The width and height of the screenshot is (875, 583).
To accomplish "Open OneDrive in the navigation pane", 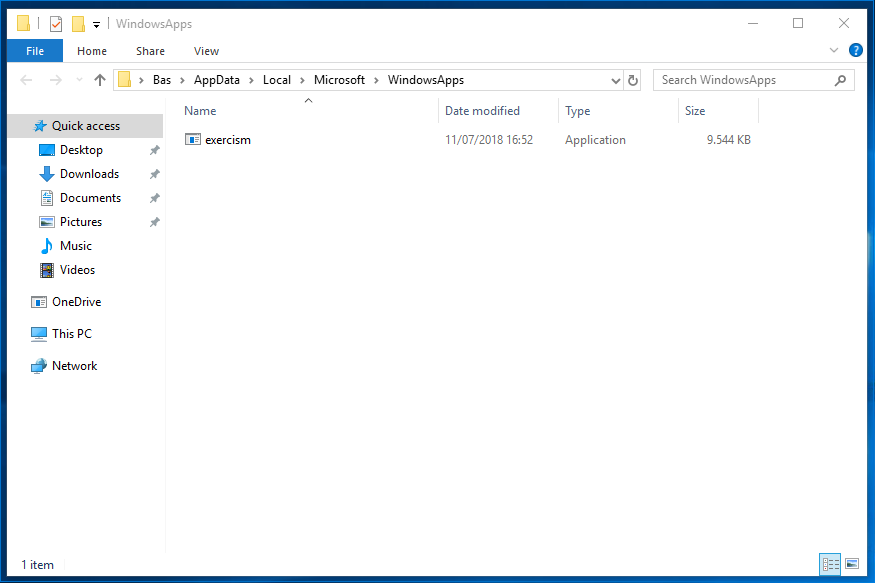I will pos(76,302).
